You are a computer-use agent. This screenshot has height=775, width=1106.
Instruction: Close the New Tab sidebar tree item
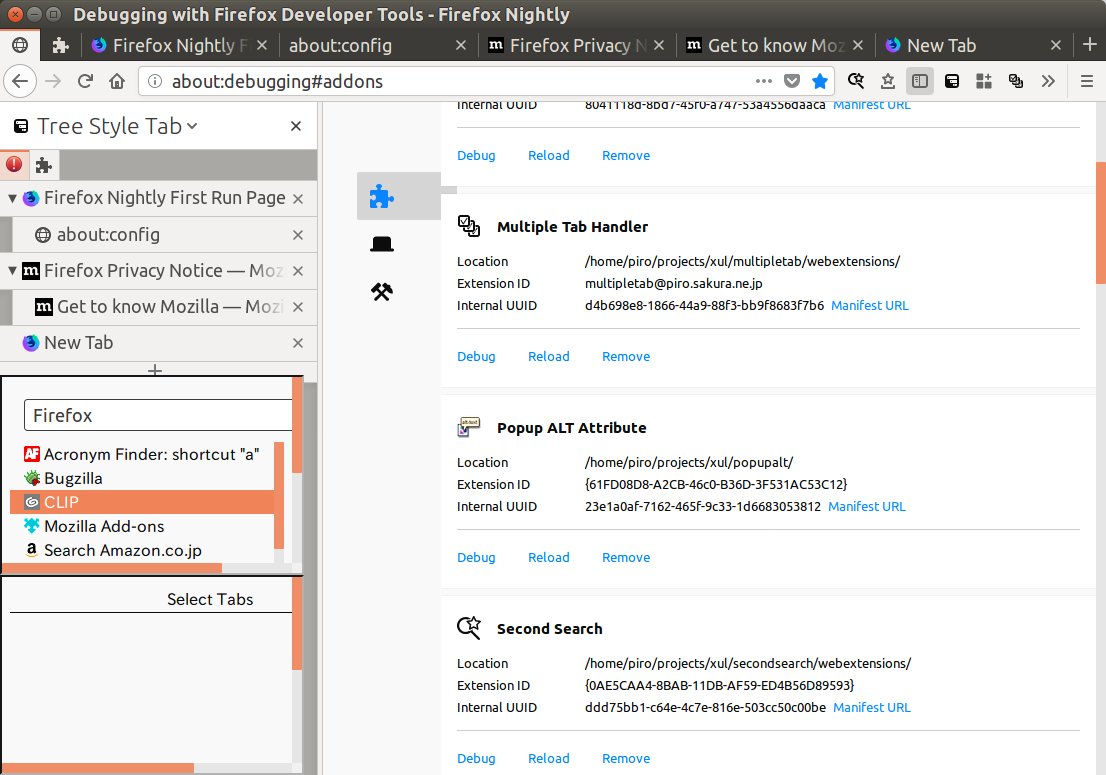click(298, 343)
